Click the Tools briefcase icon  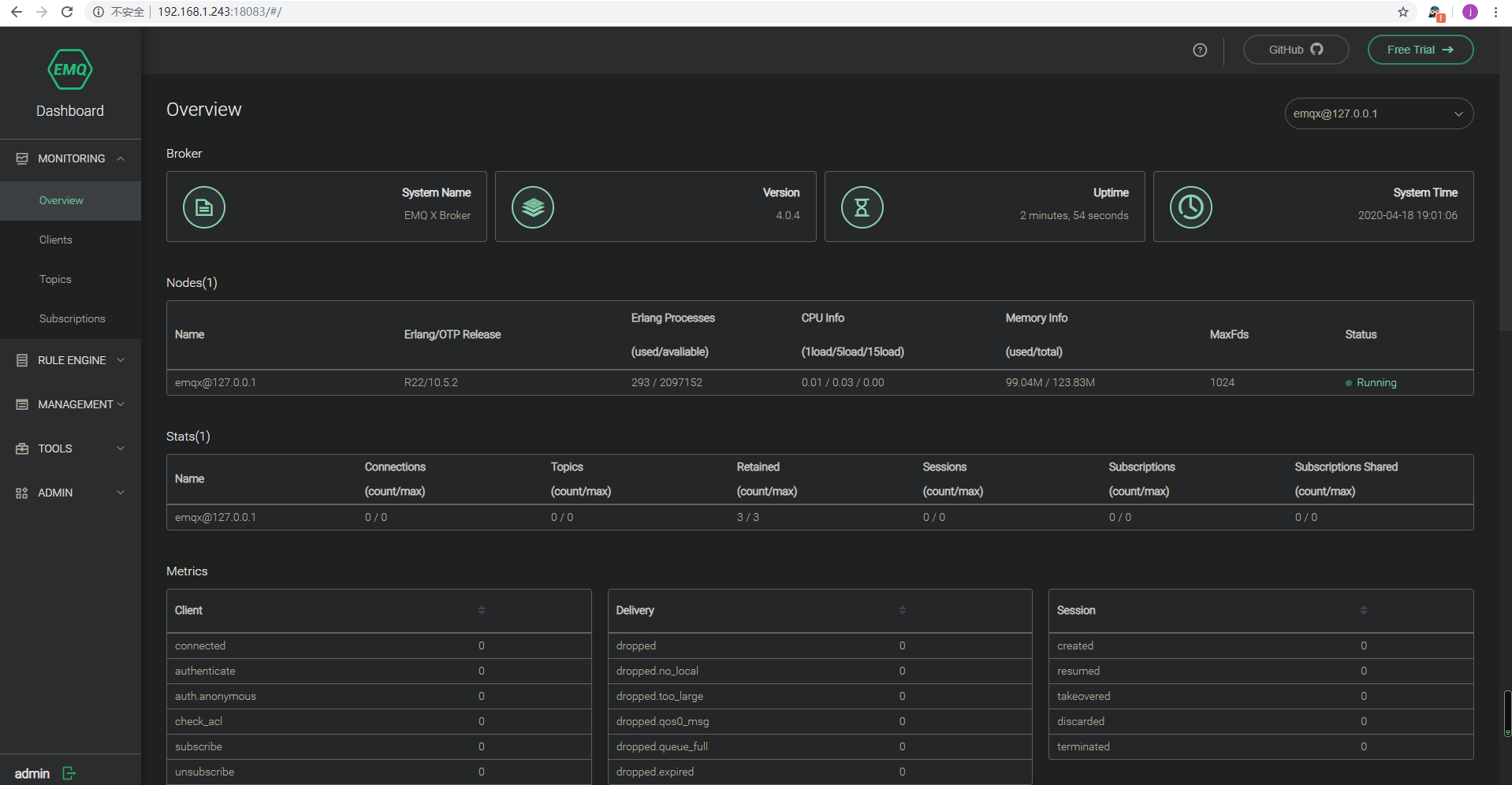22,448
